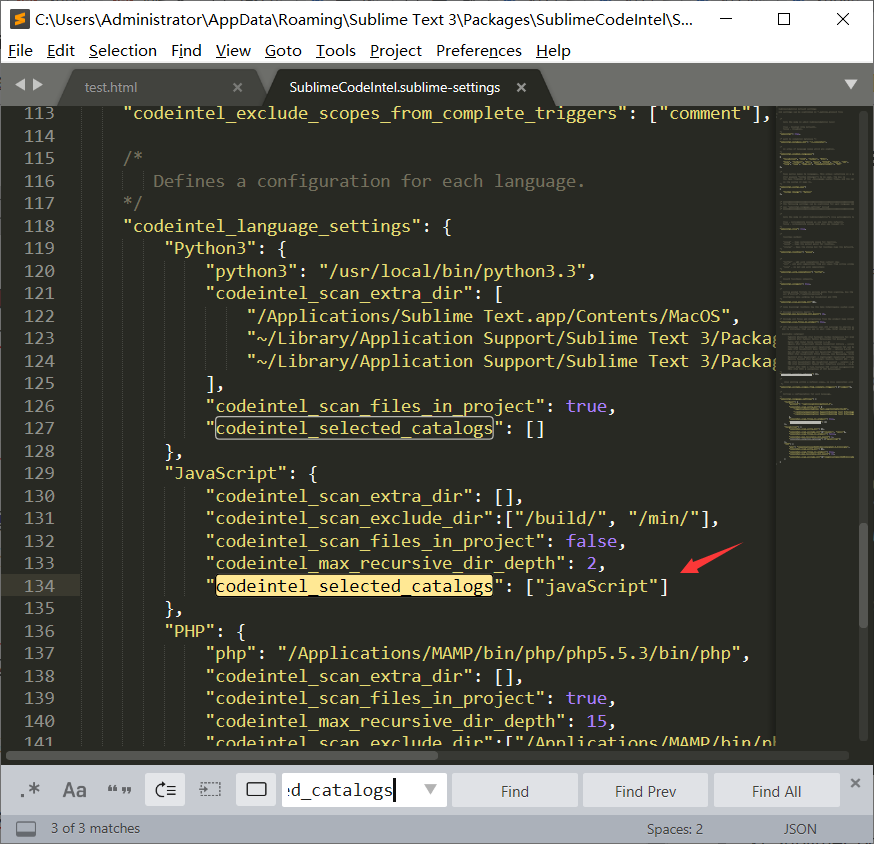Click outlined codeintel_selected_catalogs on line 127
Viewport: 874px width, 844px height.
coord(355,428)
